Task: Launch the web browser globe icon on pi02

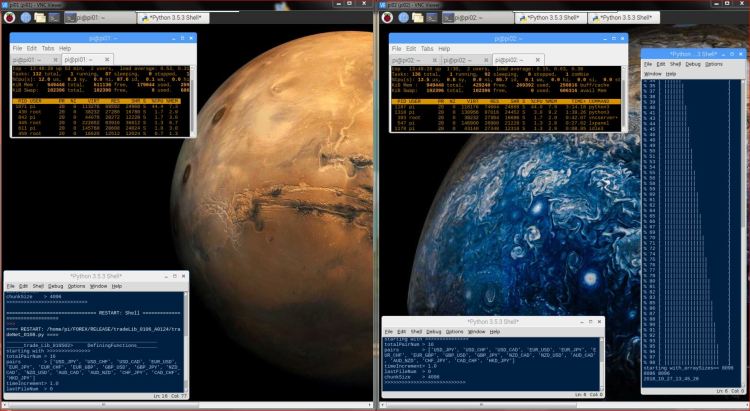Action: (x=402, y=17)
